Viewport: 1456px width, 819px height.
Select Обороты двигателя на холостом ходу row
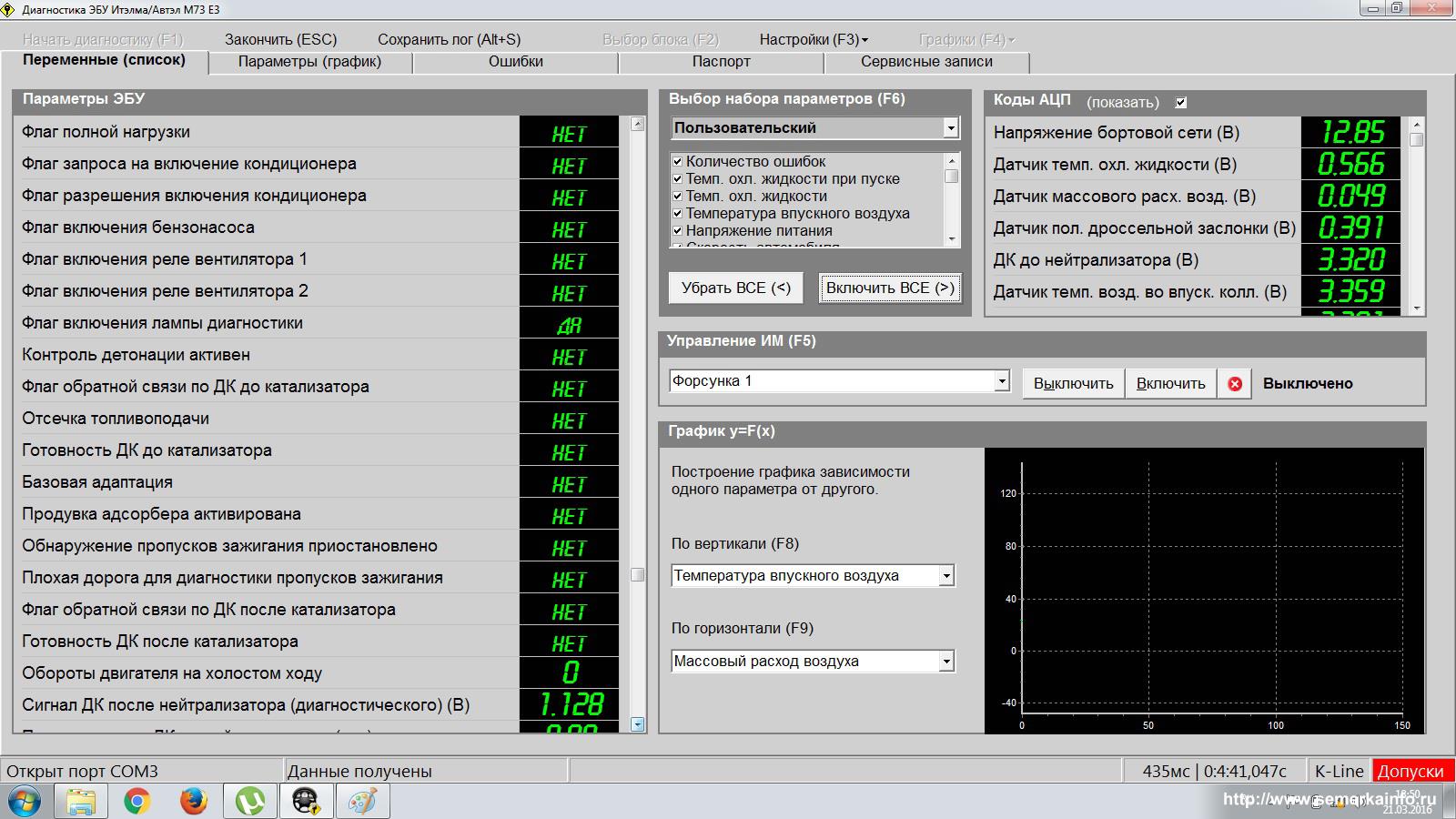[316, 673]
